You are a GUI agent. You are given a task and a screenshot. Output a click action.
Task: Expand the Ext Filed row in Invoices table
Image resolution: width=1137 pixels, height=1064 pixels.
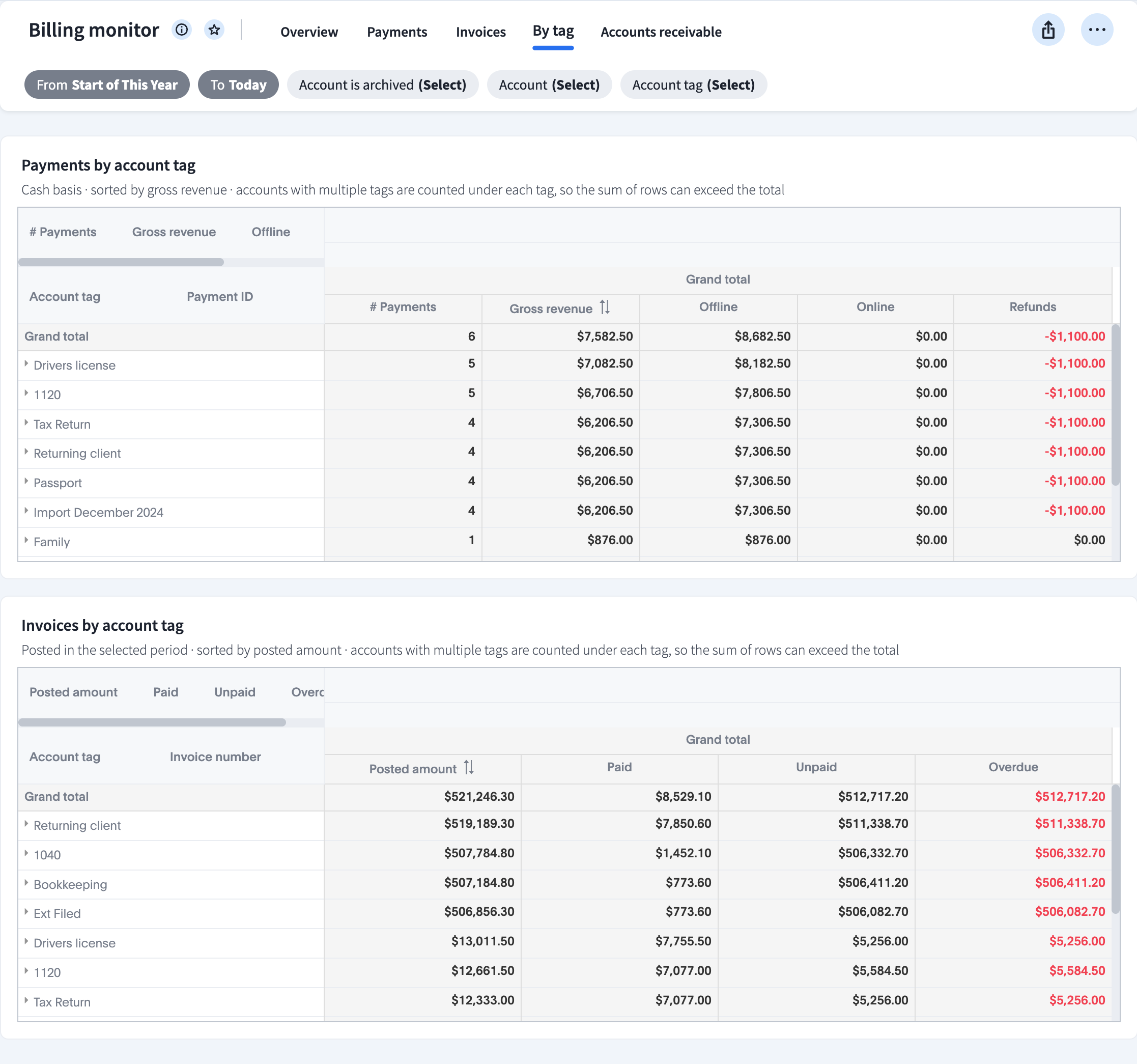[26, 912]
